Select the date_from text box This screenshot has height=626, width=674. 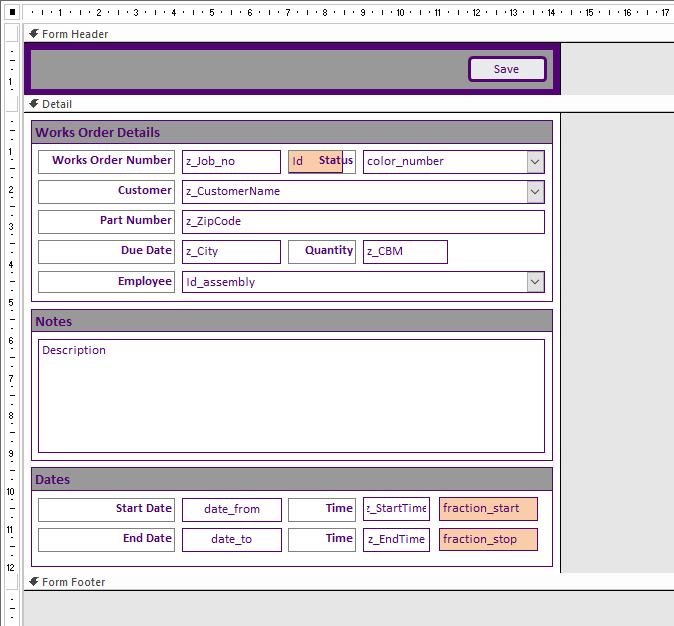tap(232, 510)
